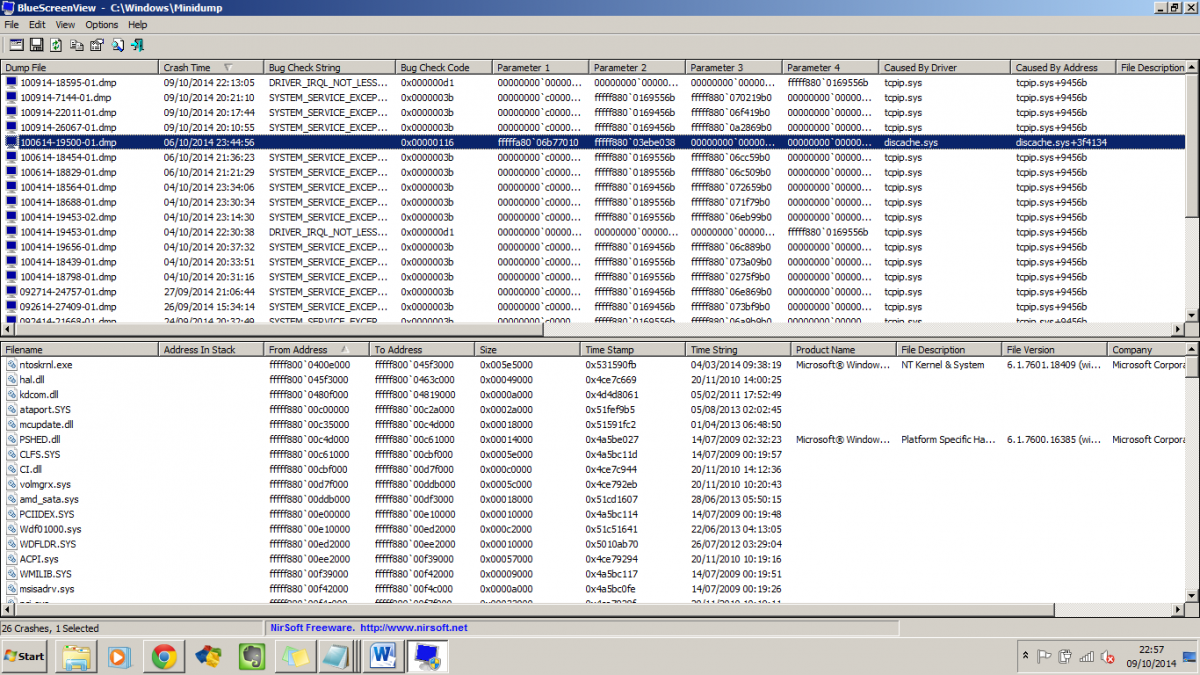Sort by Caused By Driver column
Image resolution: width=1200 pixels, height=675 pixels.
945,68
